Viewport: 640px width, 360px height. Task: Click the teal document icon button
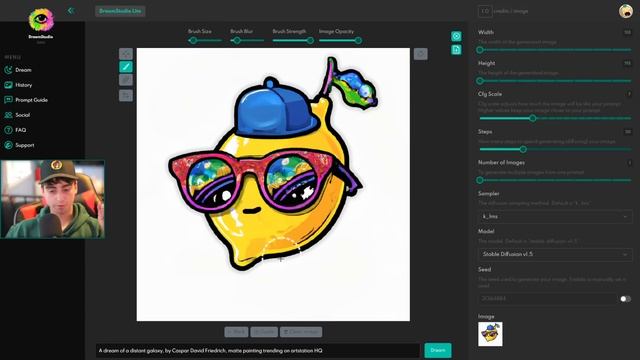point(456,50)
